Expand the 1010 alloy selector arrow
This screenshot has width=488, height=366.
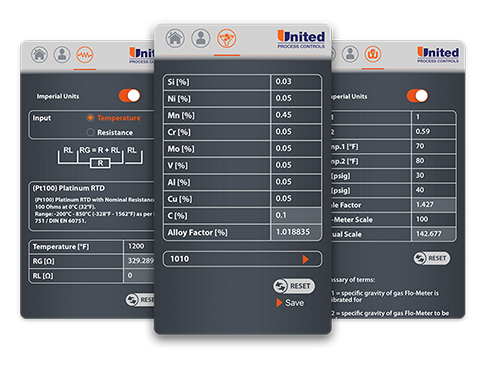305,259
